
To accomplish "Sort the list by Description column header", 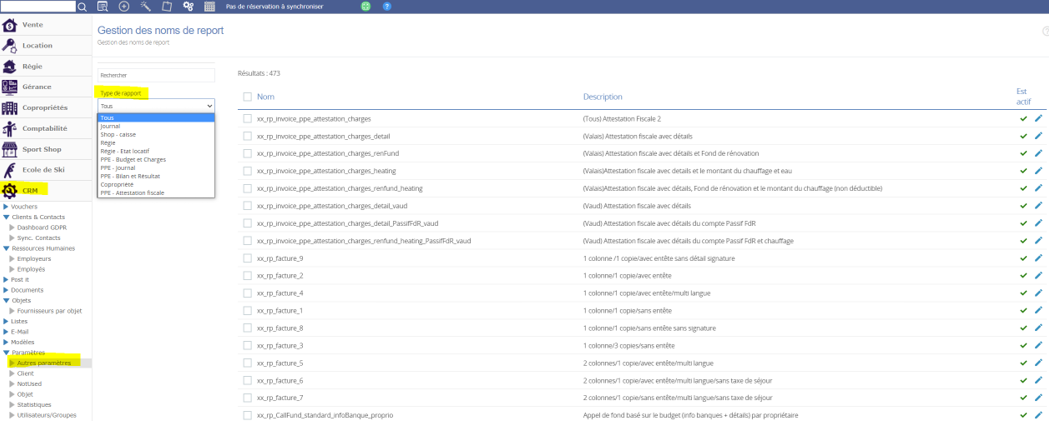I will coord(602,97).
